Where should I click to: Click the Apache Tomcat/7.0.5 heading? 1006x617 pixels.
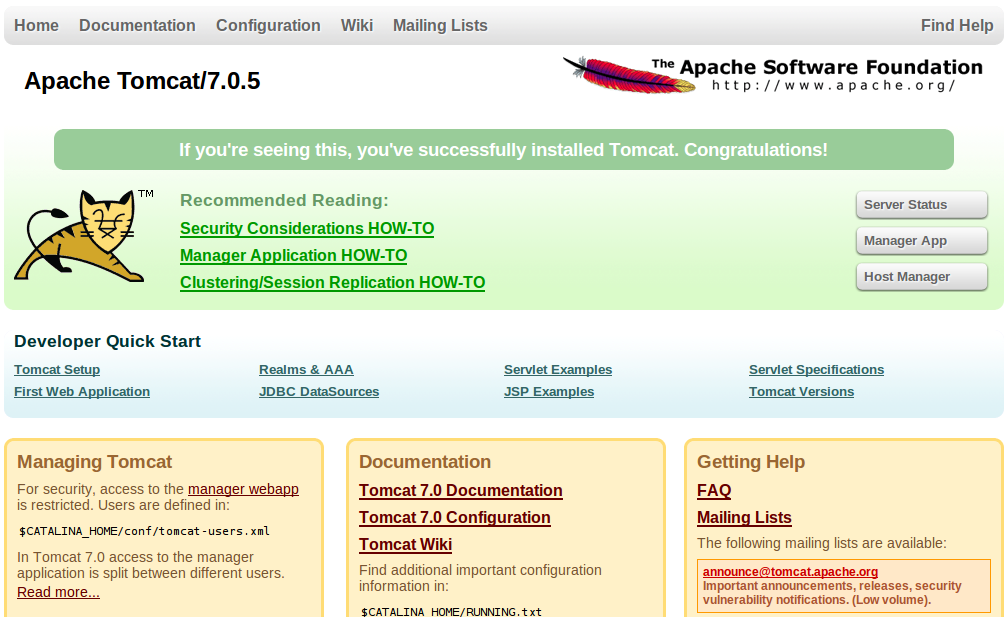pyautogui.click(x=142, y=81)
